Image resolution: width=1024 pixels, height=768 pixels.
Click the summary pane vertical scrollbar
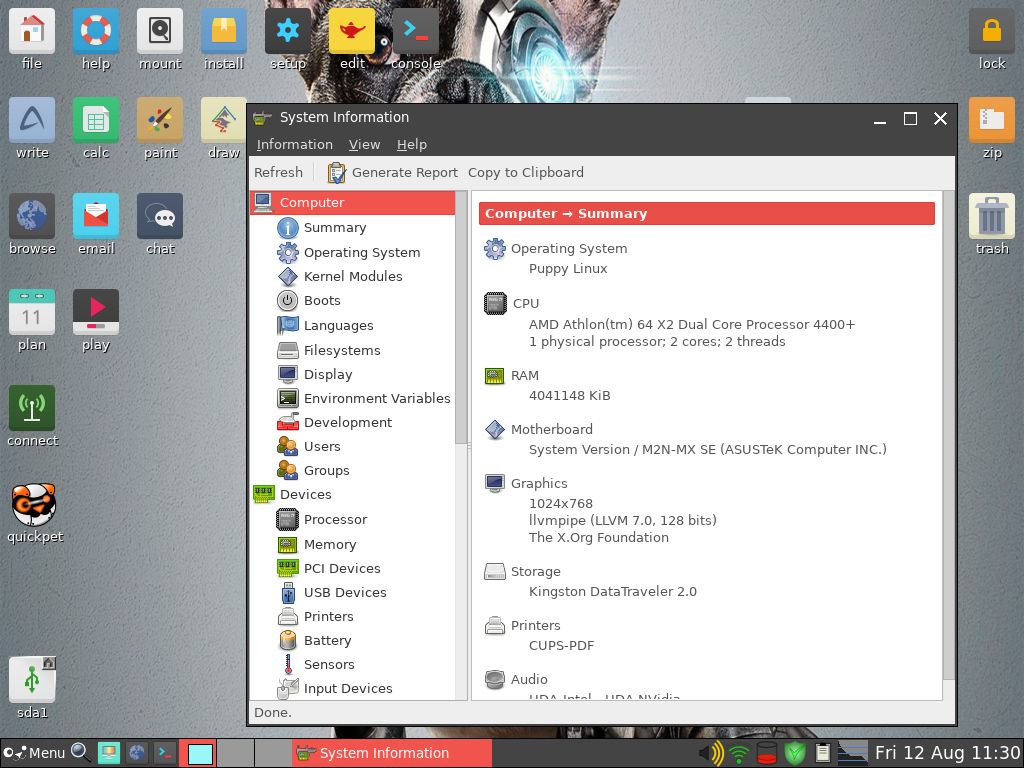point(948,434)
